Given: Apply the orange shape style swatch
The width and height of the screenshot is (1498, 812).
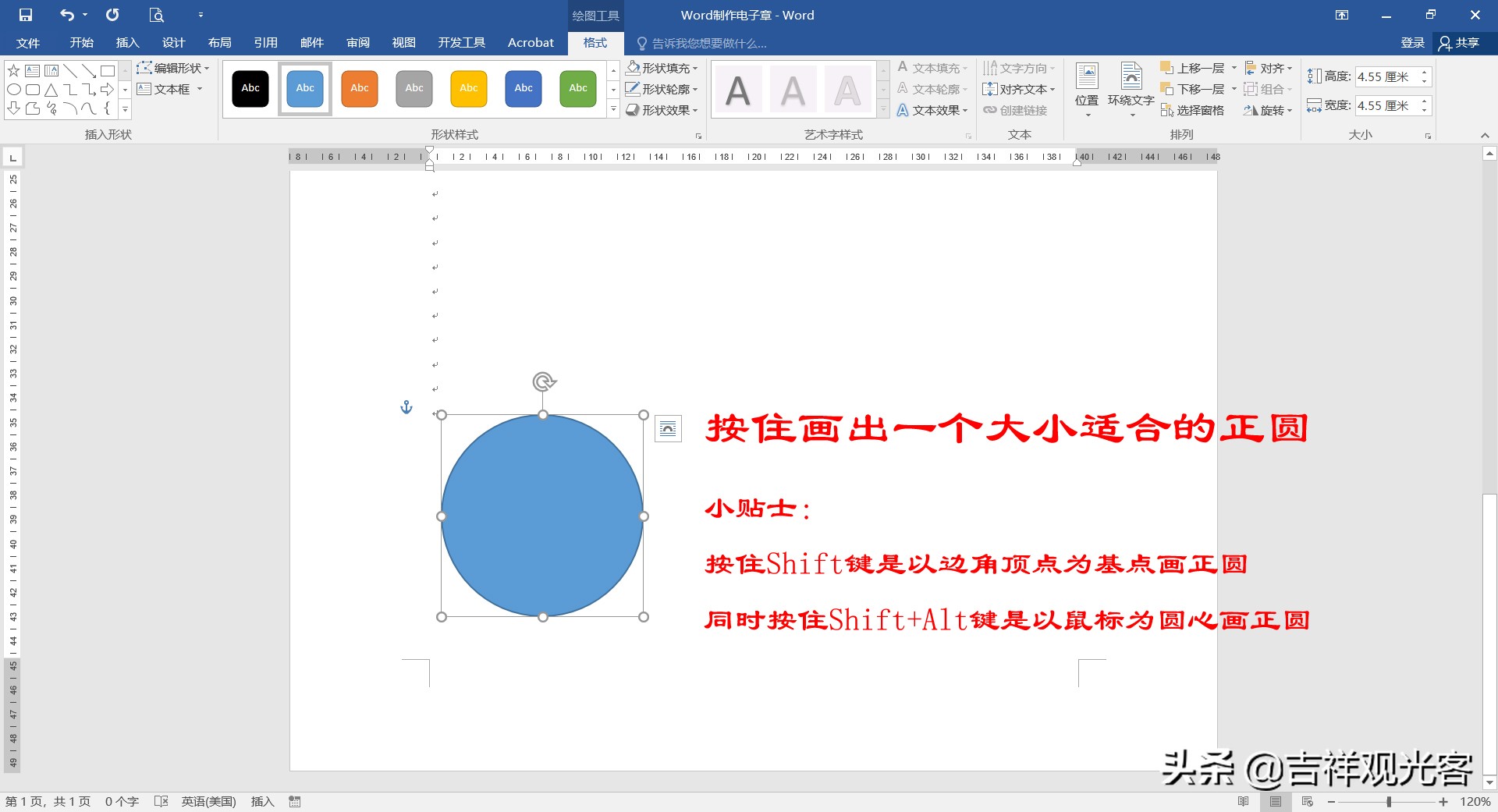Looking at the screenshot, I should coord(360,88).
